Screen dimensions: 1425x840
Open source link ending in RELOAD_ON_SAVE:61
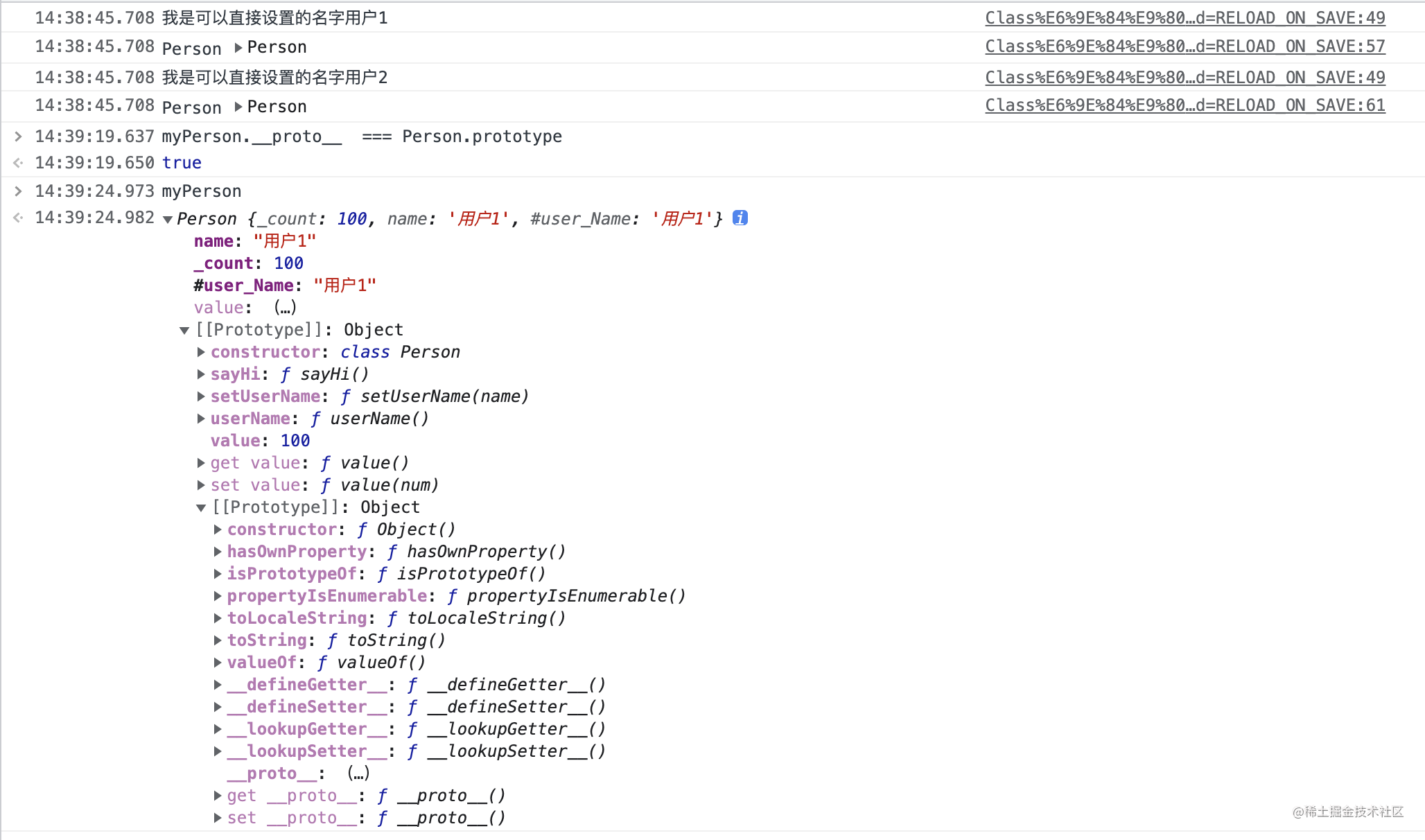coord(1184,105)
